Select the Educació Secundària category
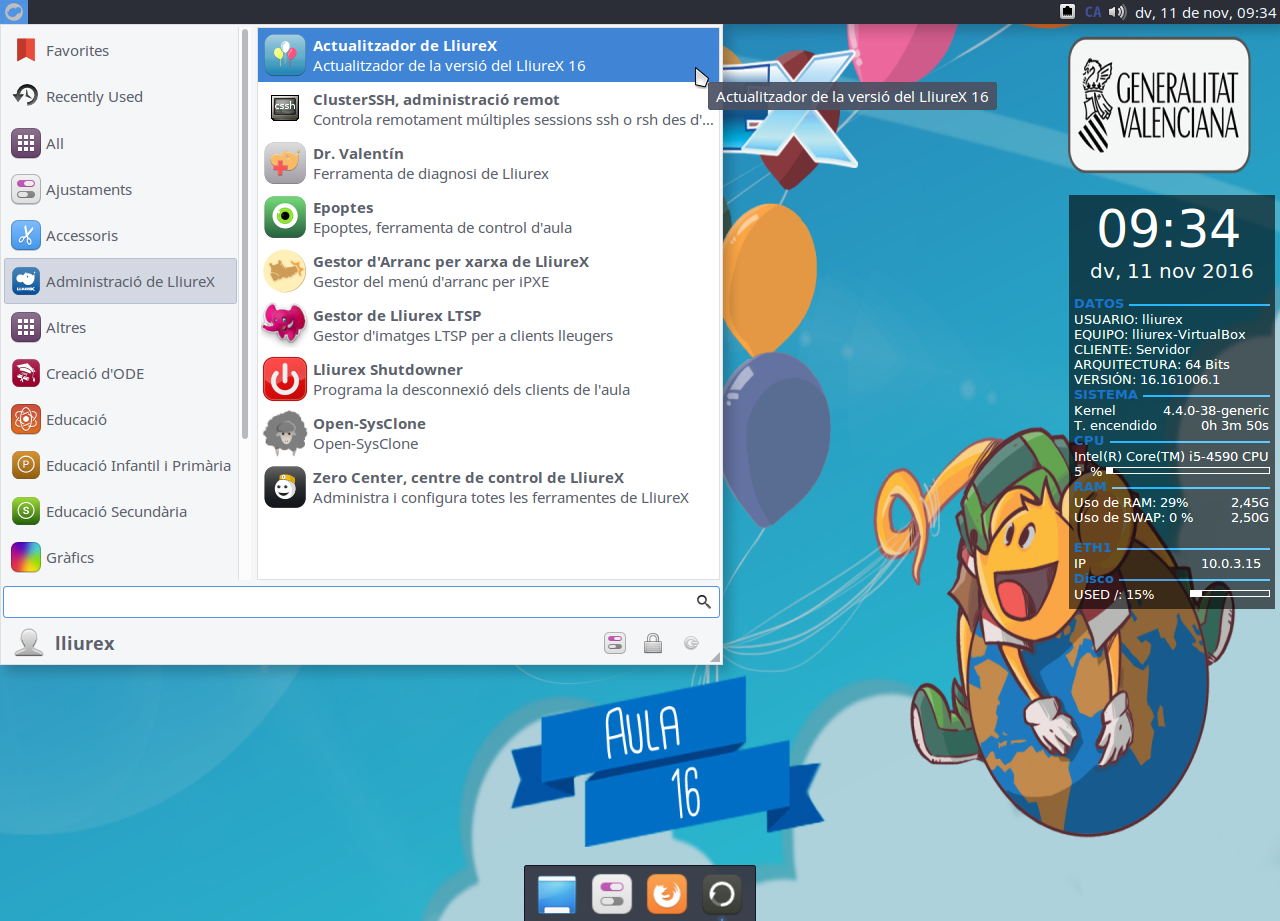Viewport: 1280px width, 921px height. [116, 511]
